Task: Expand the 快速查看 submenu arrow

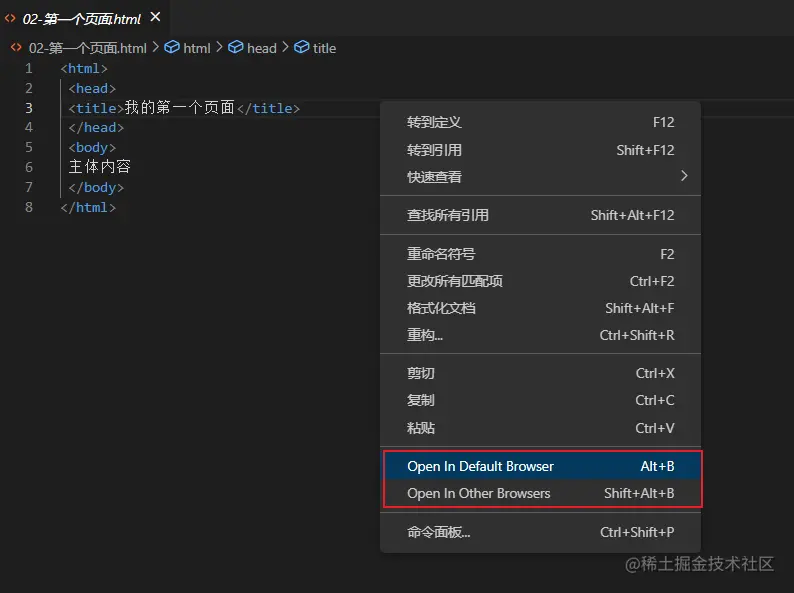Action: [684, 176]
